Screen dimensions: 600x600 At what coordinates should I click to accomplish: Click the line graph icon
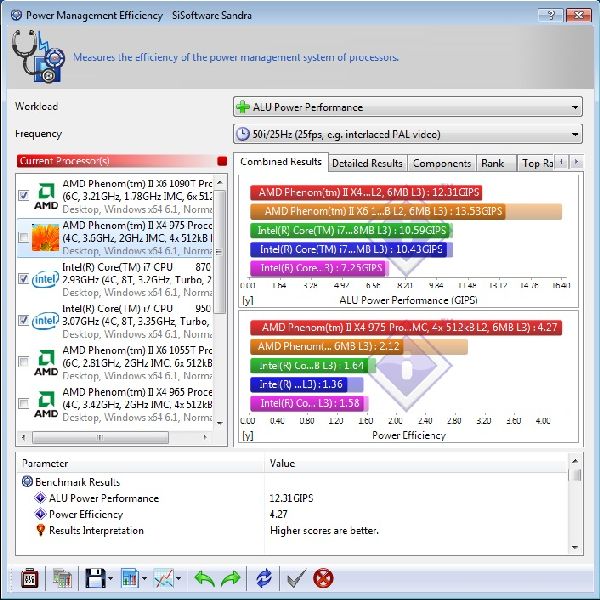pyautogui.click(x=164, y=578)
